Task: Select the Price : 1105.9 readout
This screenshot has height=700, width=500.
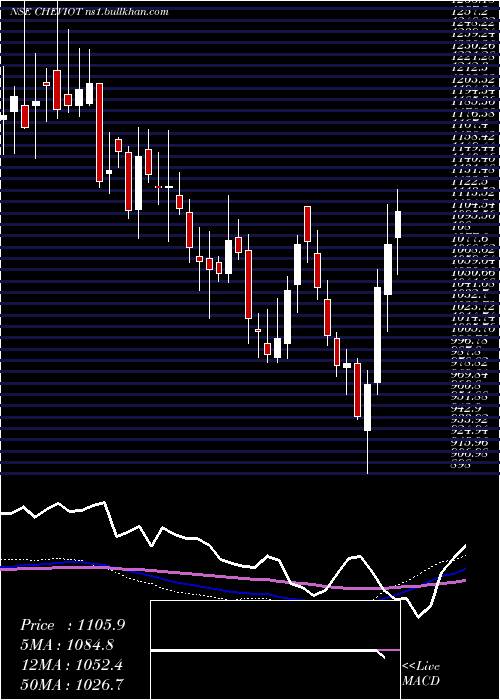Action: (73, 625)
